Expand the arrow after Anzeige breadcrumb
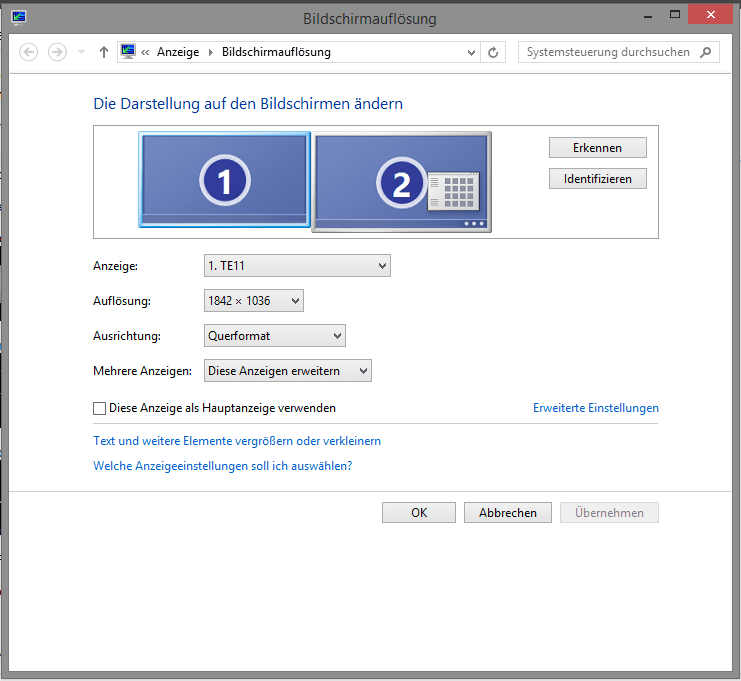This screenshot has height=681, width=741. (x=211, y=52)
